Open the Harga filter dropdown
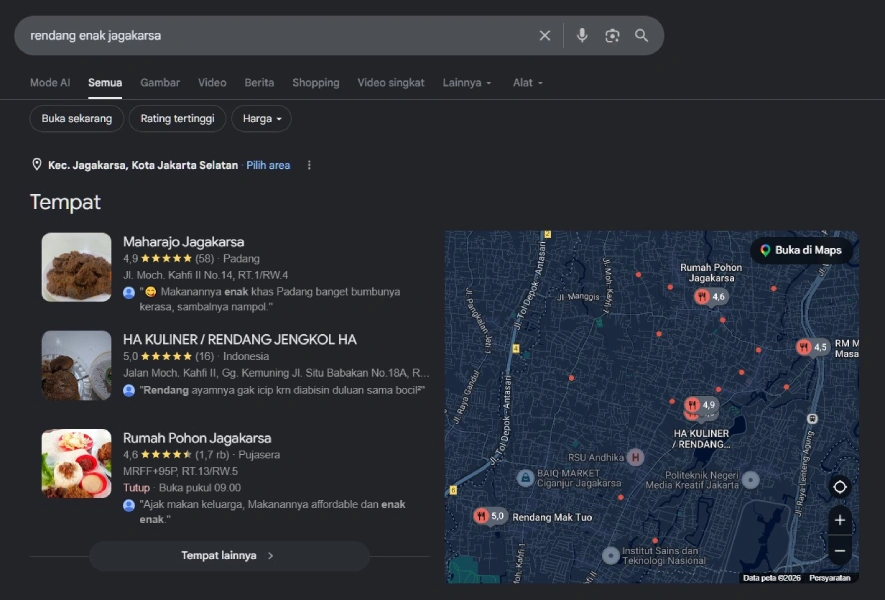 [x=261, y=119]
